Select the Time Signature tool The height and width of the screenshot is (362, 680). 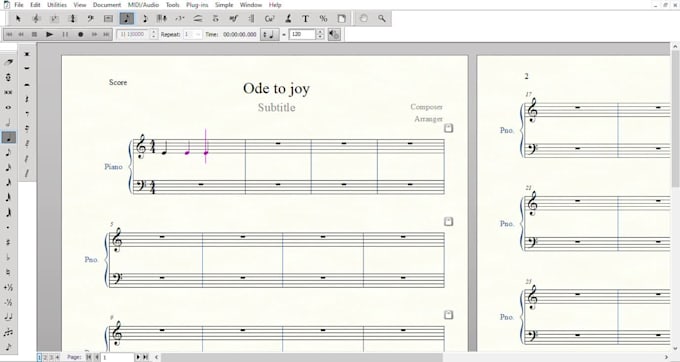click(72, 18)
